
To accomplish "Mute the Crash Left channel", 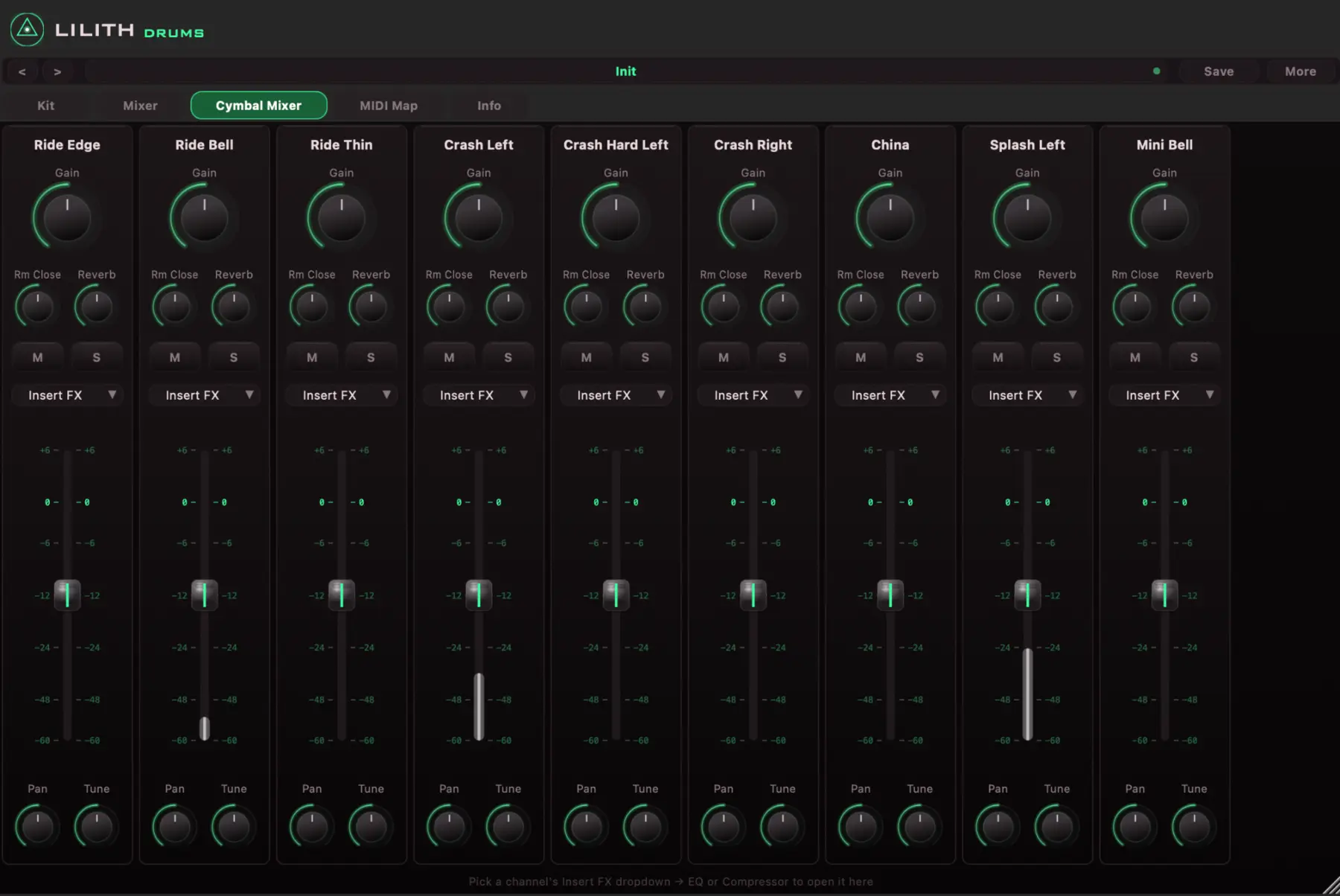I will [x=449, y=357].
